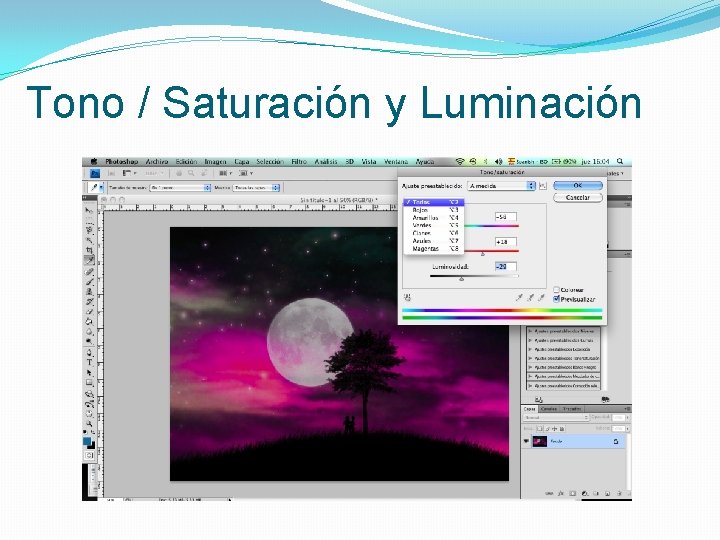Click the subtract-from-sample eyedropper icon
Image resolution: width=720 pixels, height=540 pixels.
541,298
